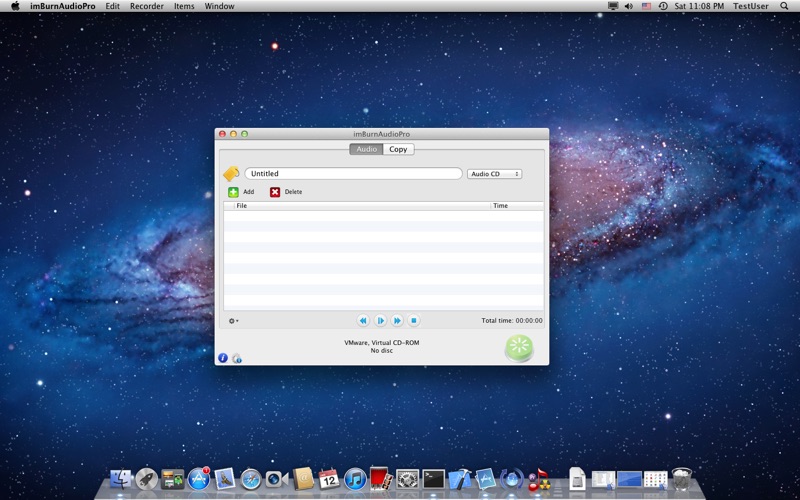
Task: Open the Recorder menu
Action: 147,6
